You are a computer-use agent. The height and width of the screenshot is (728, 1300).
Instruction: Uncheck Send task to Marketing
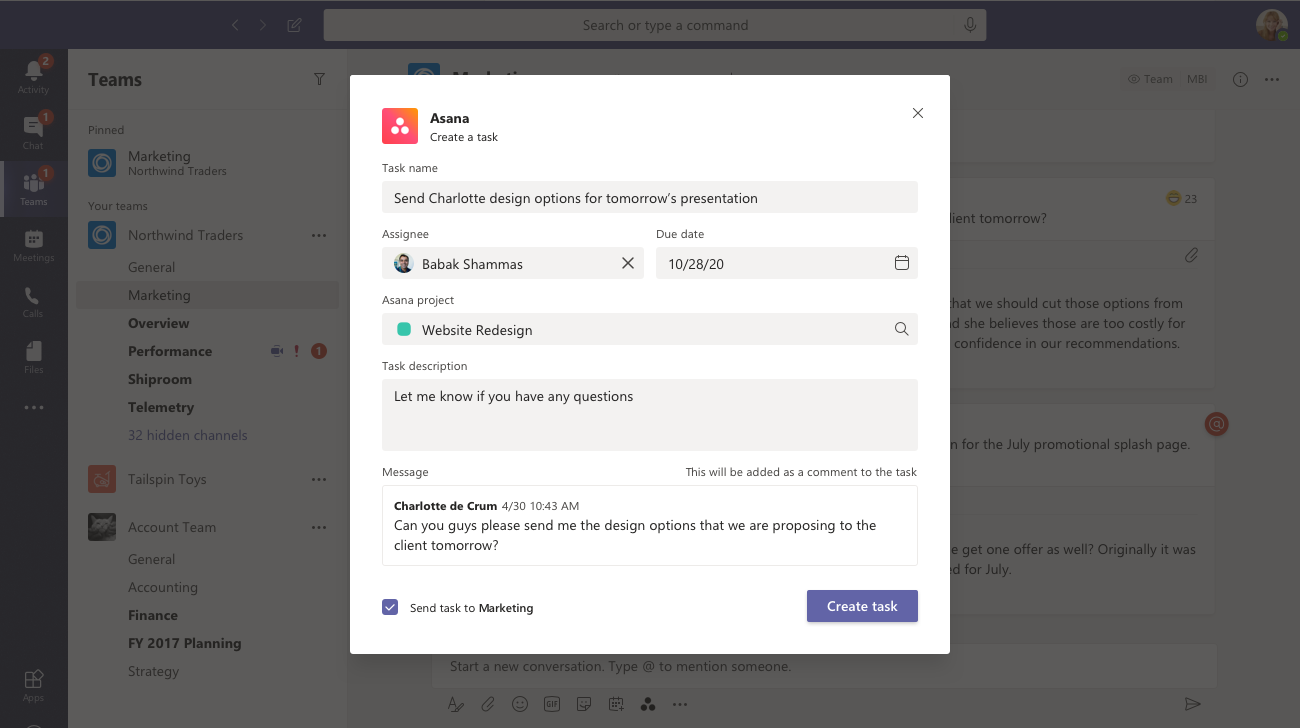point(389,607)
